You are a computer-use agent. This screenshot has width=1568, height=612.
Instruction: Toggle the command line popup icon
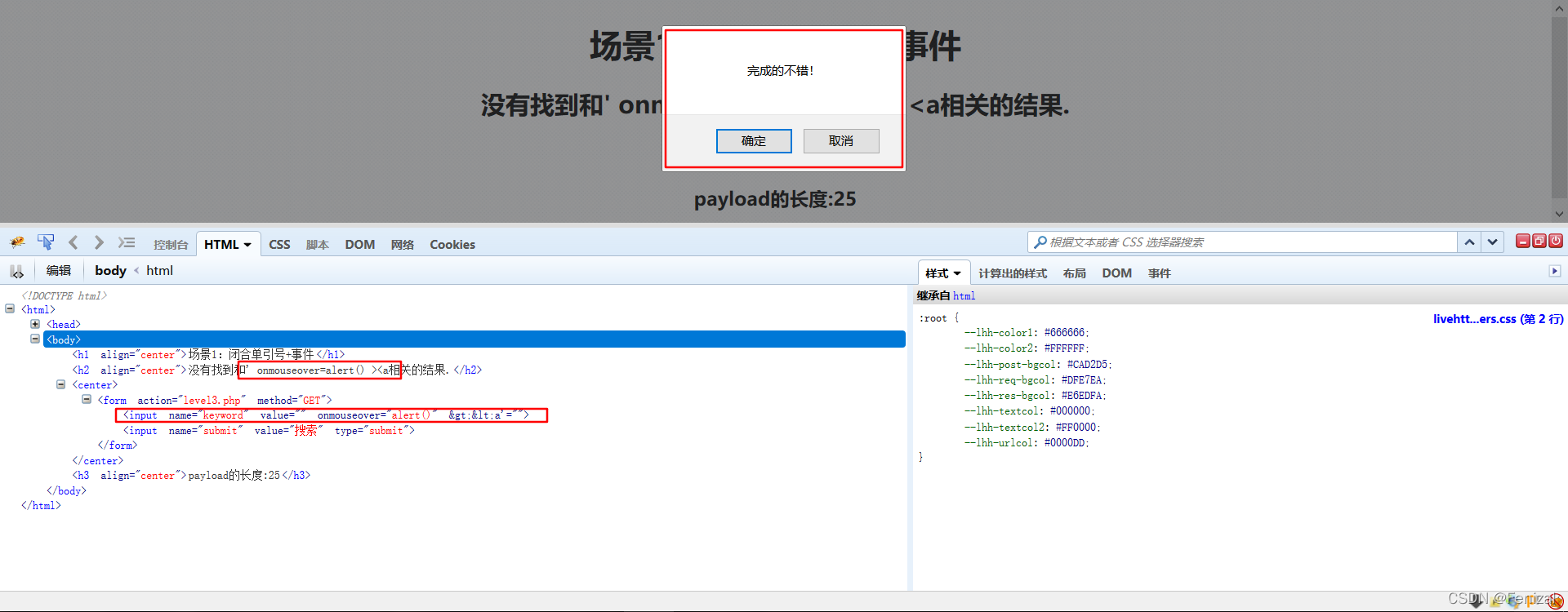(127, 242)
